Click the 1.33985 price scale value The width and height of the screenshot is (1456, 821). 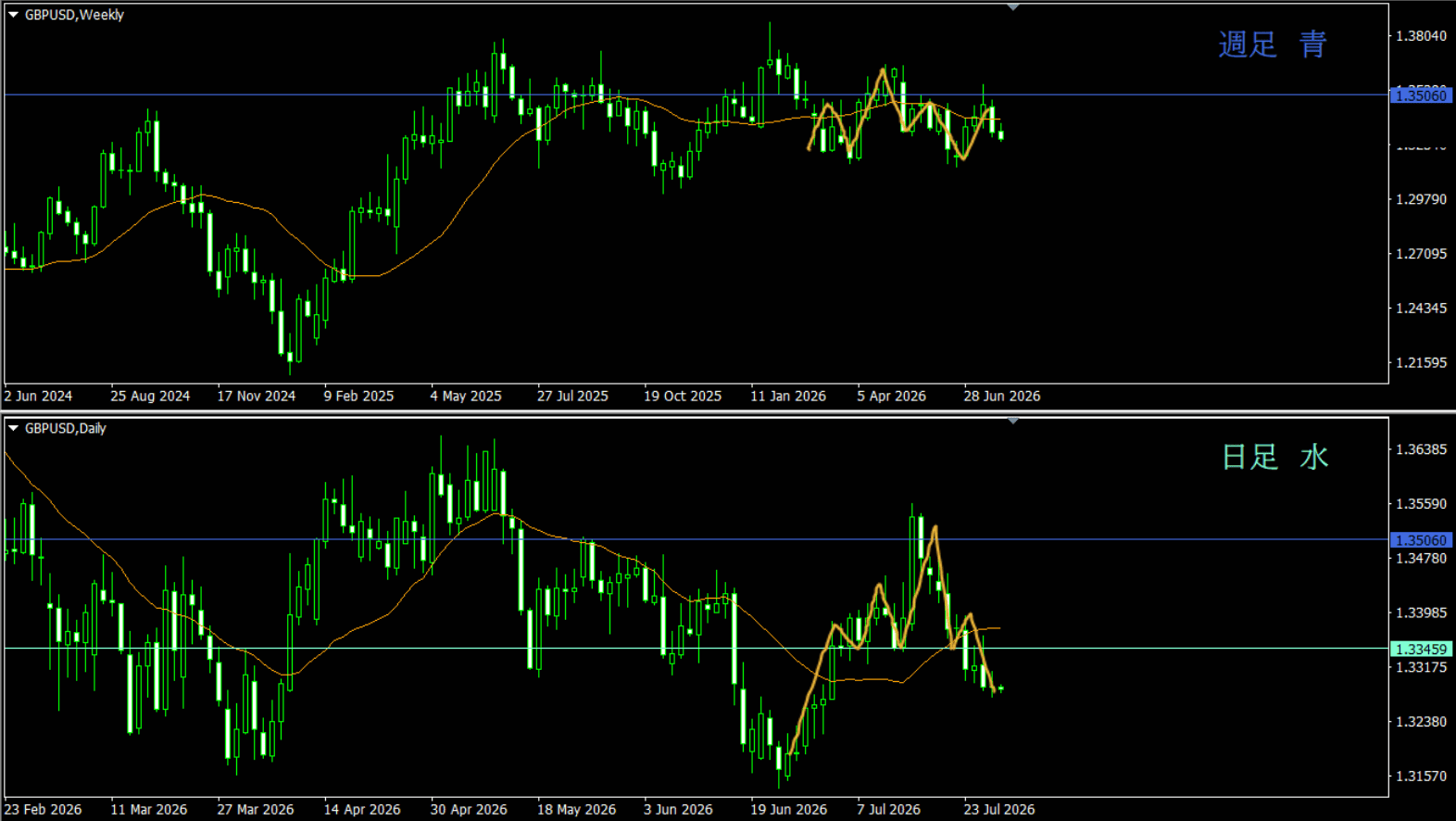(1421, 613)
